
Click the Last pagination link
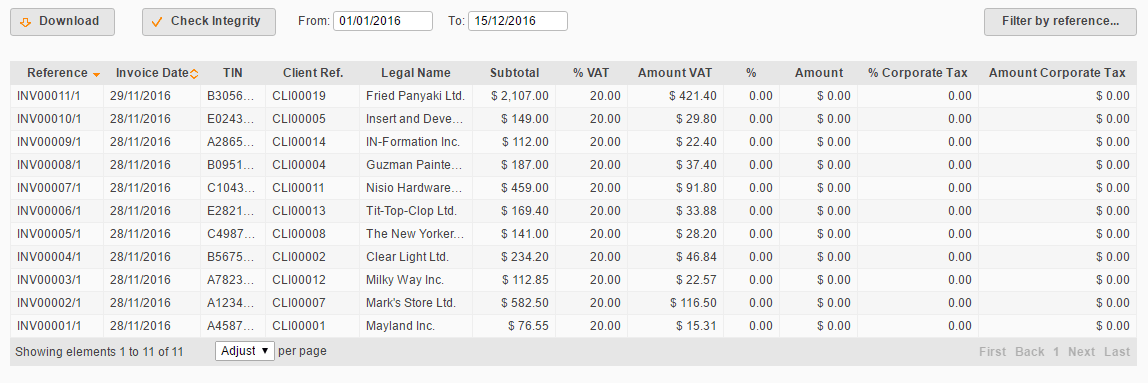click(x=1117, y=352)
